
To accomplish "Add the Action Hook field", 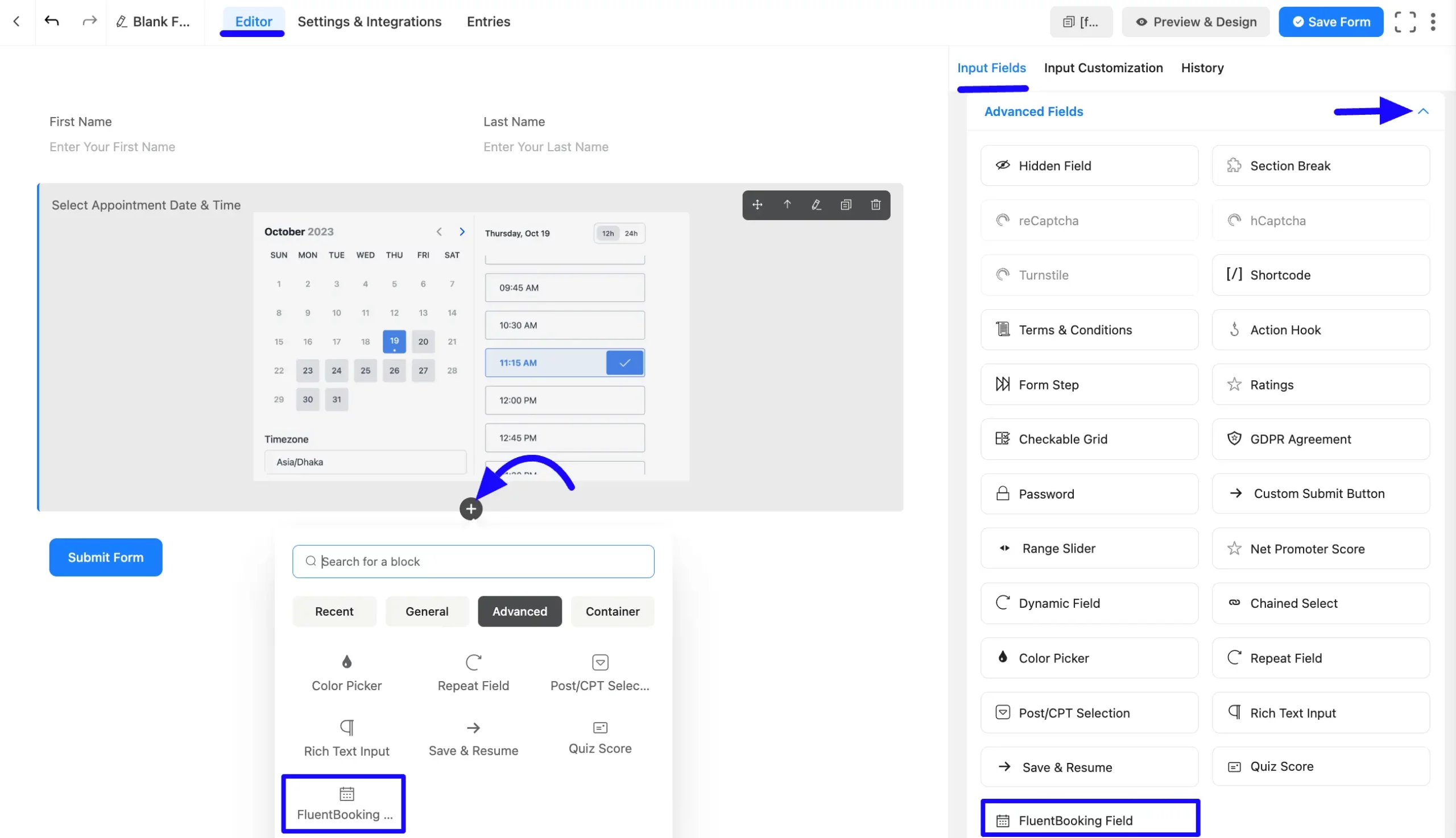I will (x=1321, y=330).
